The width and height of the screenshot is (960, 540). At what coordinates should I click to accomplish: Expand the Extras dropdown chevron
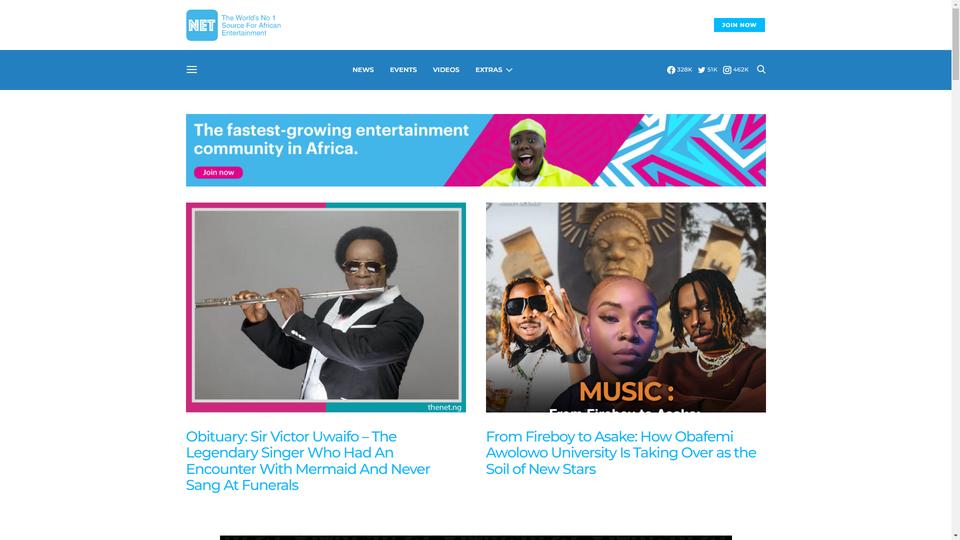pos(509,70)
